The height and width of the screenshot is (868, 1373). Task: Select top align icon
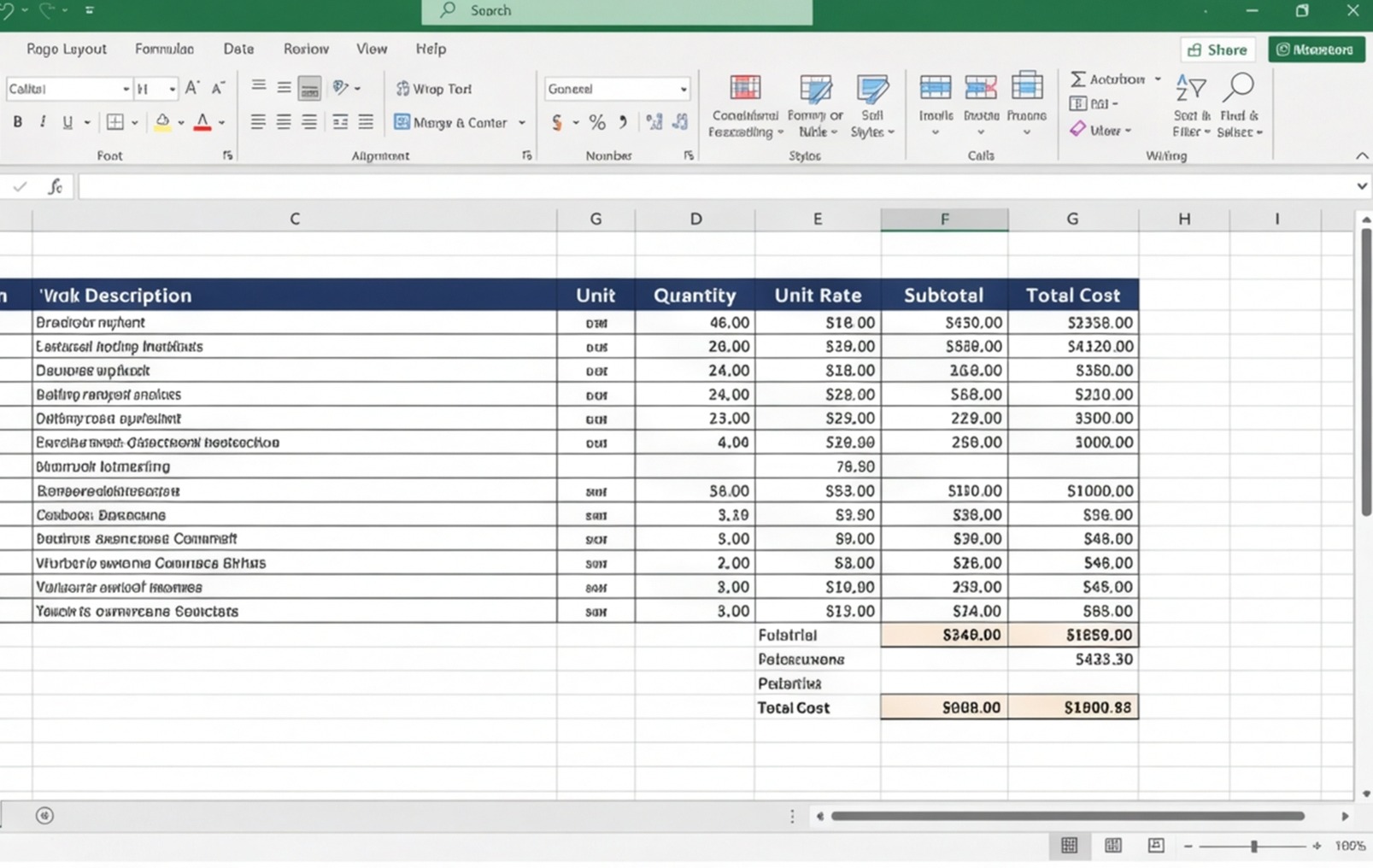pos(258,87)
